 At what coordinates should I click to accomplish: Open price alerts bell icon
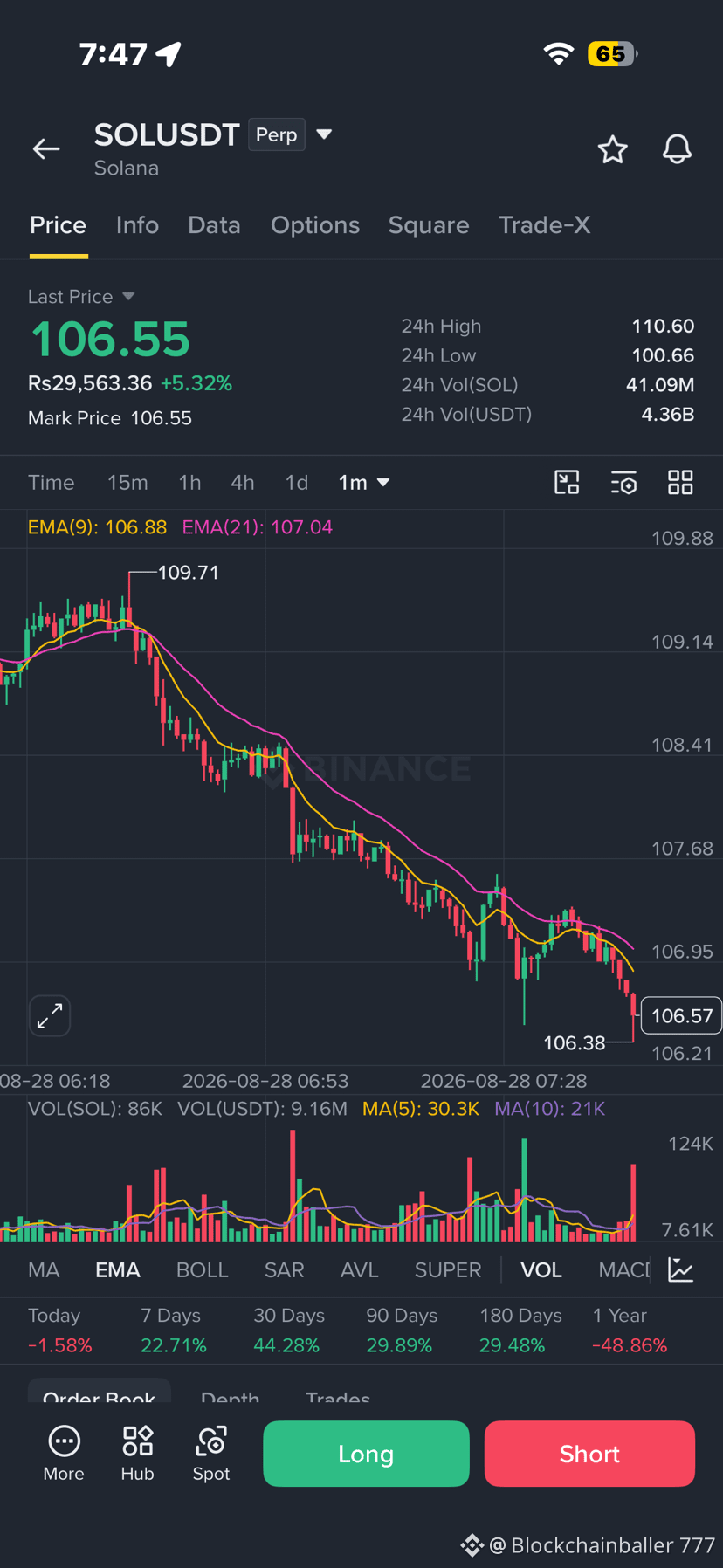pos(677,149)
